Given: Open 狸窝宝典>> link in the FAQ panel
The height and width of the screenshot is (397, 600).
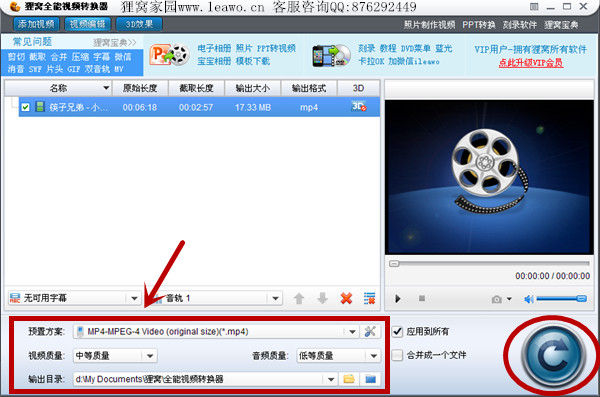Looking at the screenshot, I should pos(114,42).
